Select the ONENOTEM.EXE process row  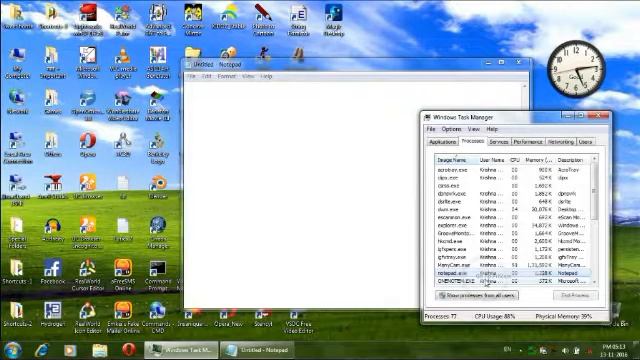pyautogui.click(x=513, y=281)
